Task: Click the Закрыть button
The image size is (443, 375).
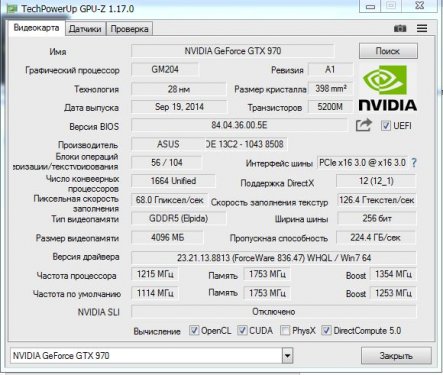Action: (396, 356)
